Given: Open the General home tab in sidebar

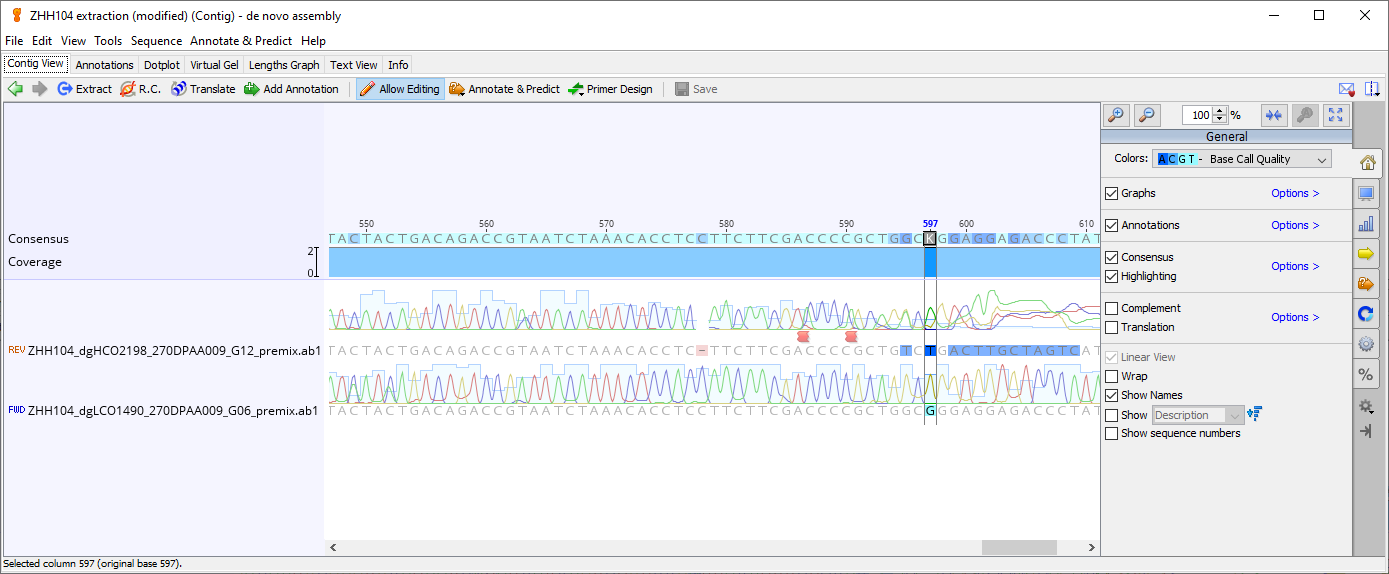Looking at the screenshot, I should 1367,163.
